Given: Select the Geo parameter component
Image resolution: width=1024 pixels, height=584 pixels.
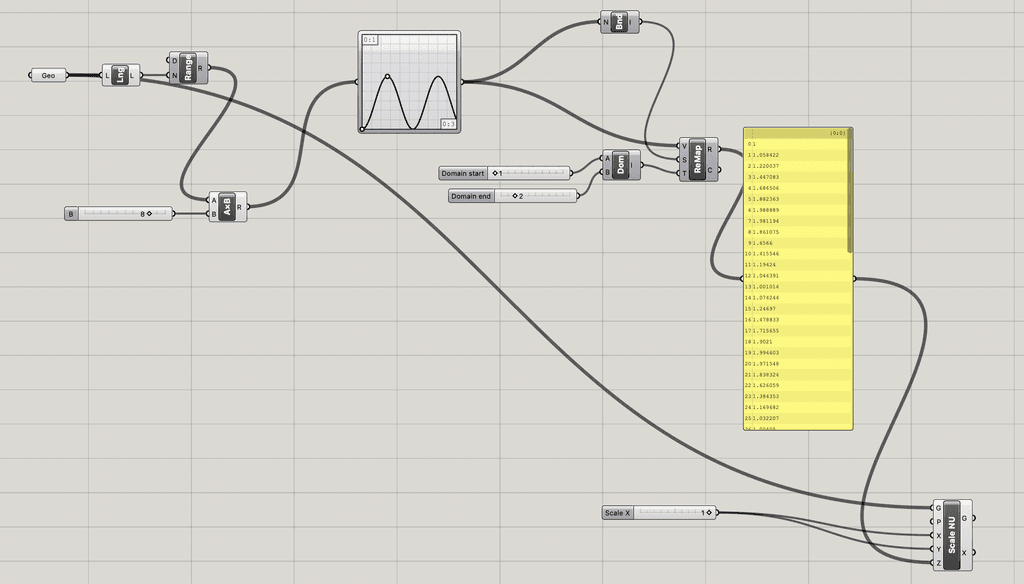Looking at the screenshot, I should (48, 76).
